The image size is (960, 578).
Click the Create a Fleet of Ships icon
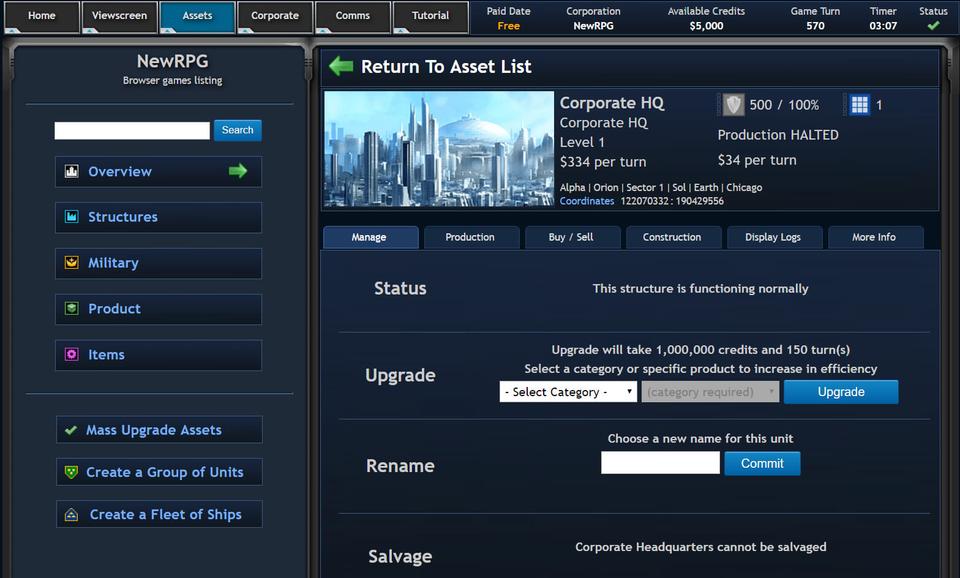(71, 515)
